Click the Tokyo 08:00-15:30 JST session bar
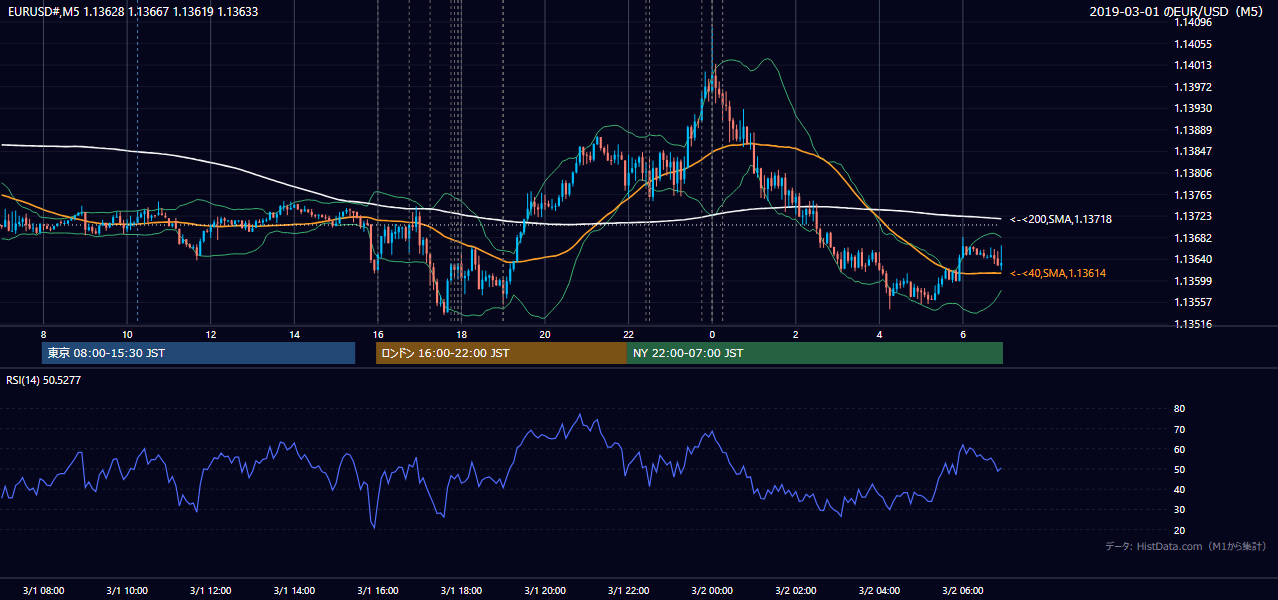Viewport: 1278px width, 600px height. 199,353
